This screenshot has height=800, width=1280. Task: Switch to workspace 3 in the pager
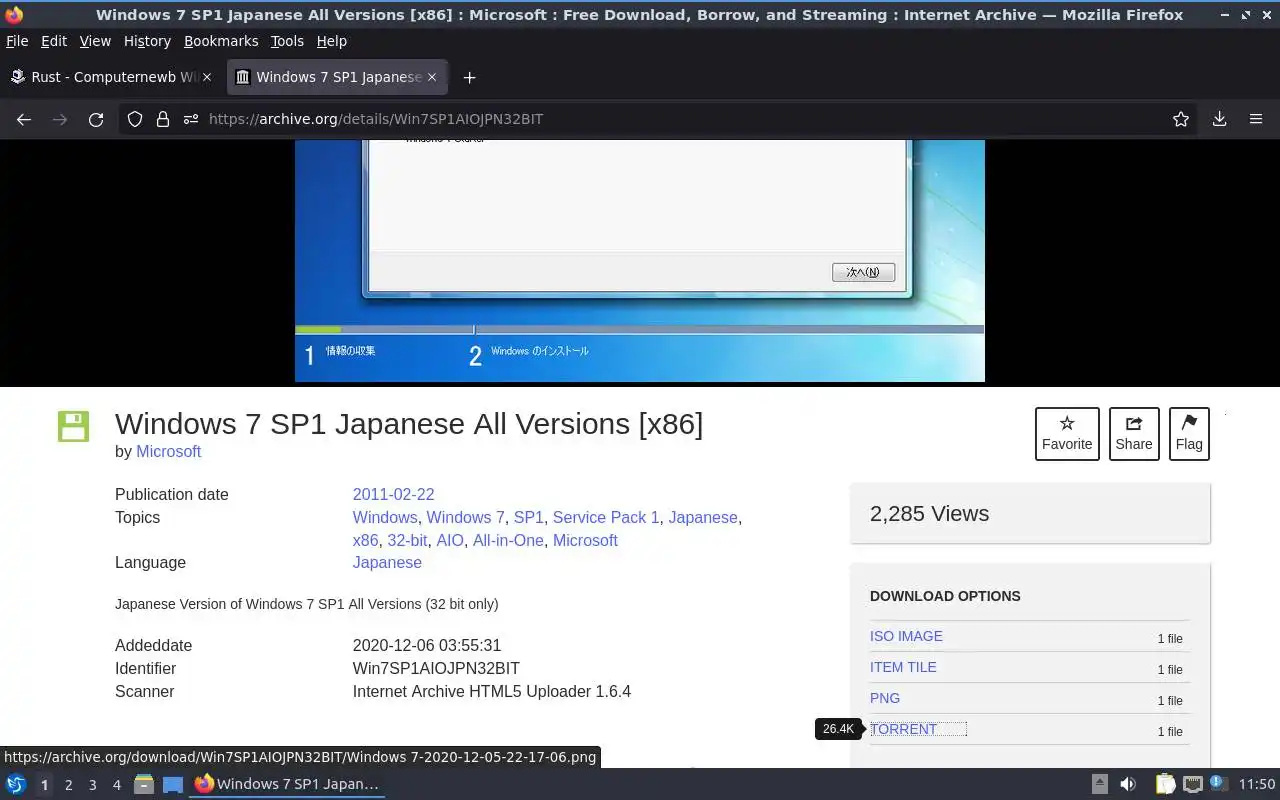pyautogui.click(x=92, y=785)
